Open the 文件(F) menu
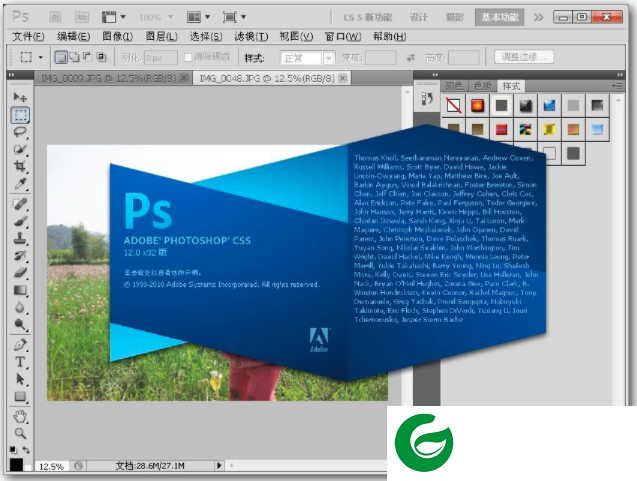Screen dimensions: 637x481 (28, 37)
